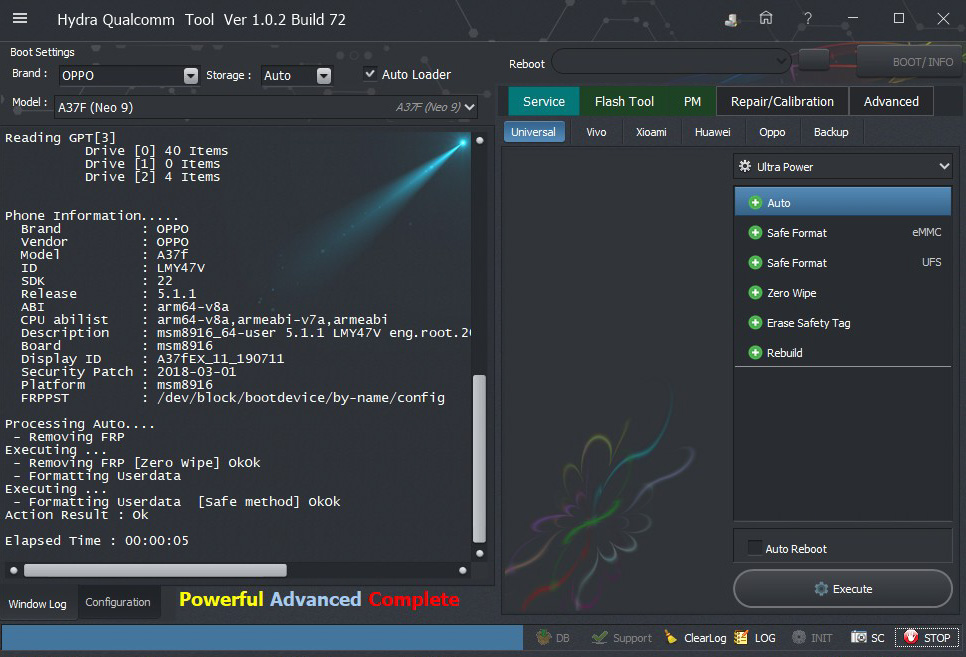This screenshot has height=657, width=966.
Task: Click the horizontal log scrollbar
Action: [155, 570]
